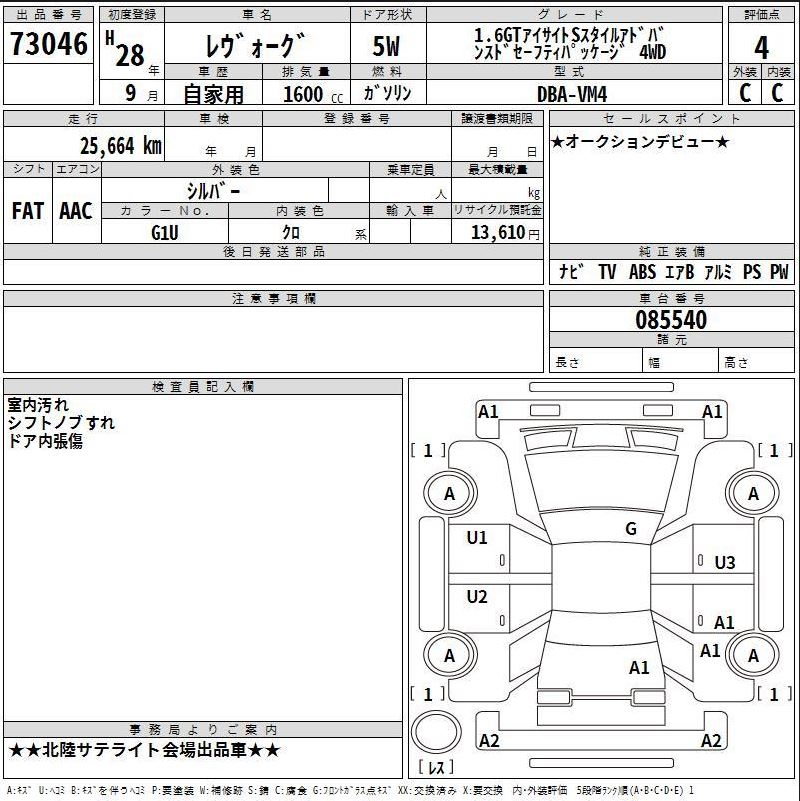Click the 登録番号 header
Screen dimensions: 800x801
click(357, 119)
